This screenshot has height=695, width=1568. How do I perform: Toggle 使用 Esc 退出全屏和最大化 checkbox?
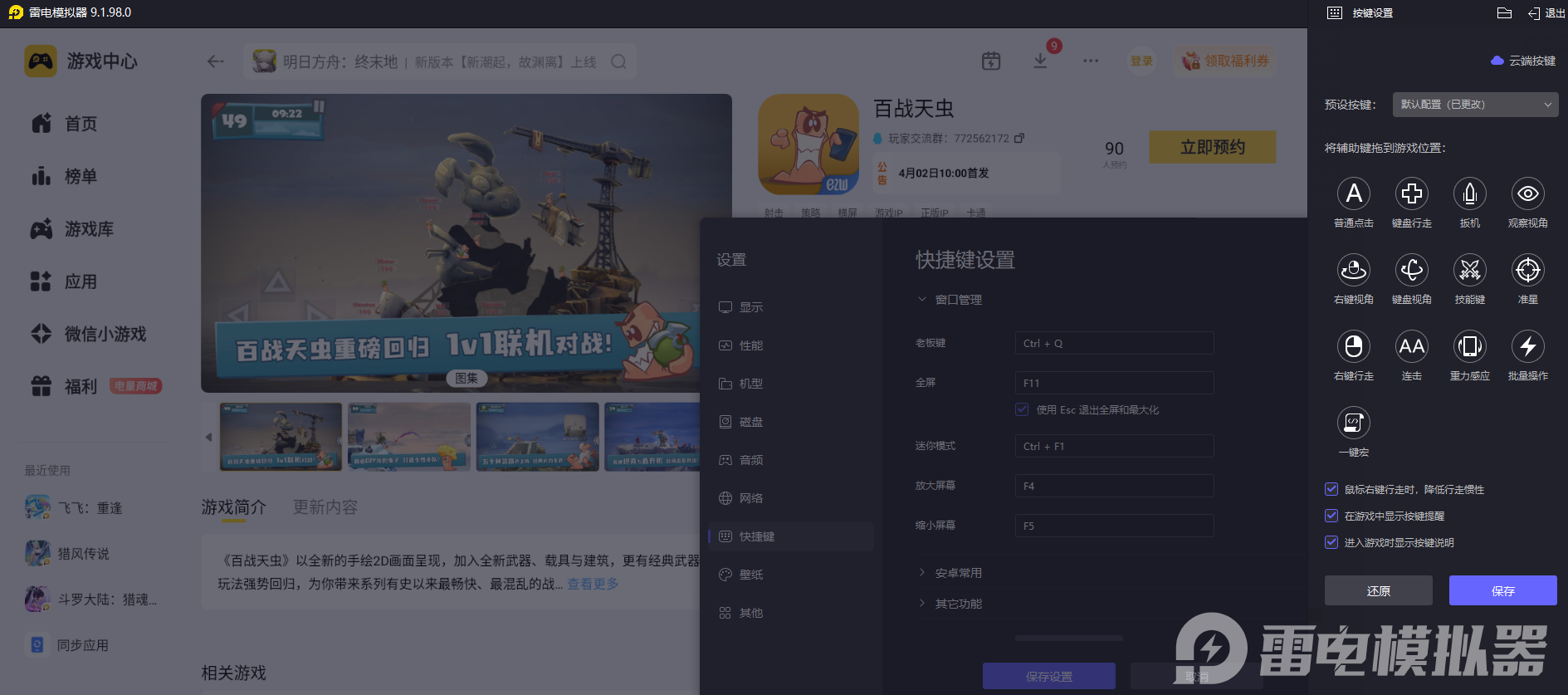pos(1022,409)
